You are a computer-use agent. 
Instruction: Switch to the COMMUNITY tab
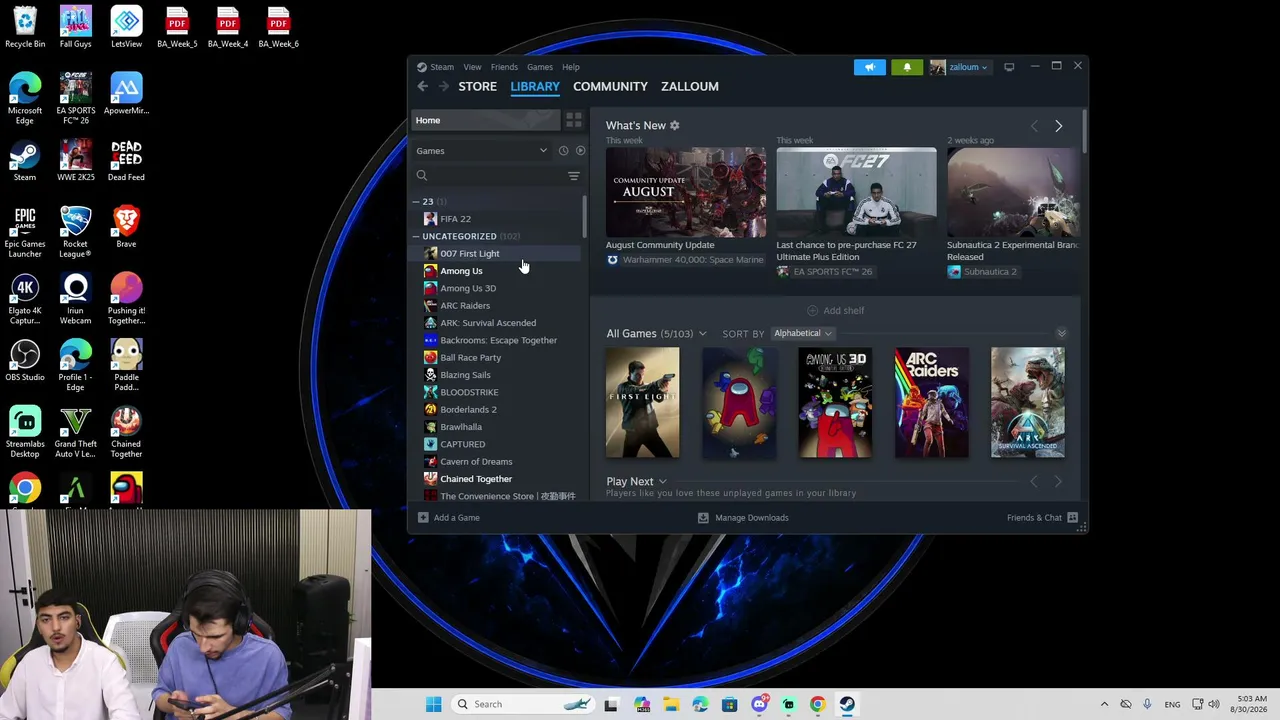point(610,87)
